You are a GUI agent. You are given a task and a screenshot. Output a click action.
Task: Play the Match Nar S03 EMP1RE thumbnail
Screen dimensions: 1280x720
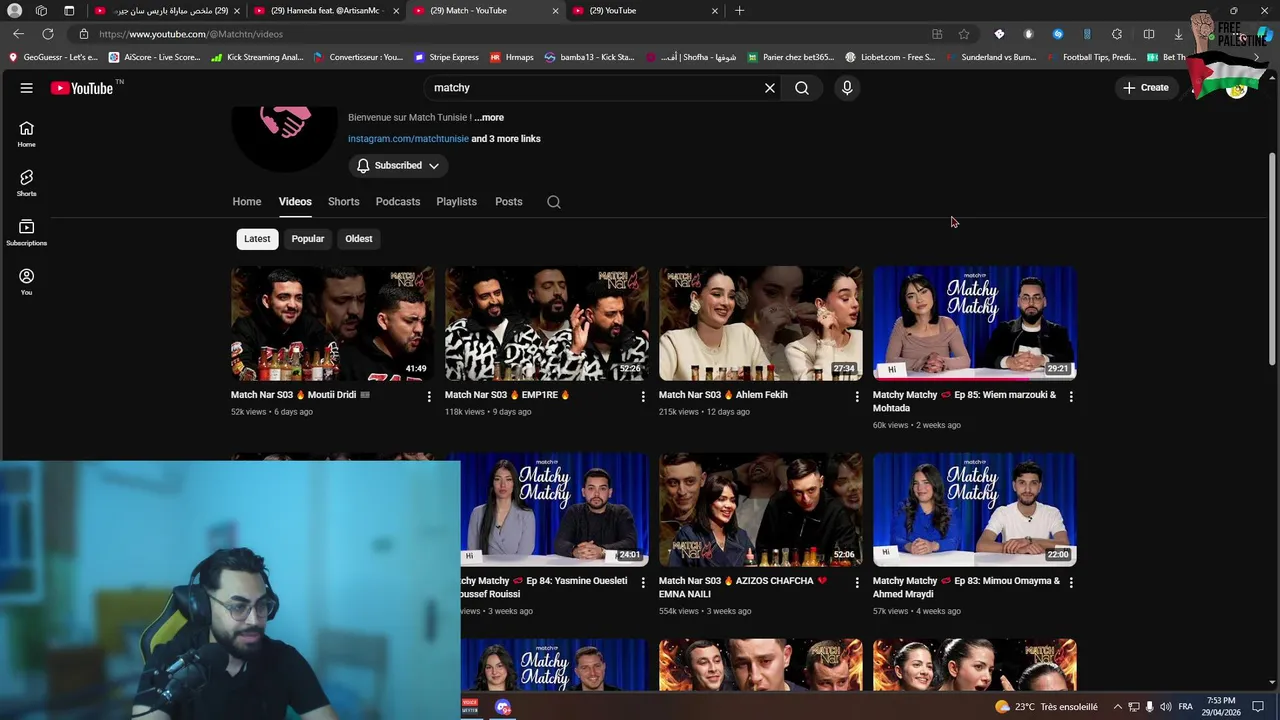(546, 323)
